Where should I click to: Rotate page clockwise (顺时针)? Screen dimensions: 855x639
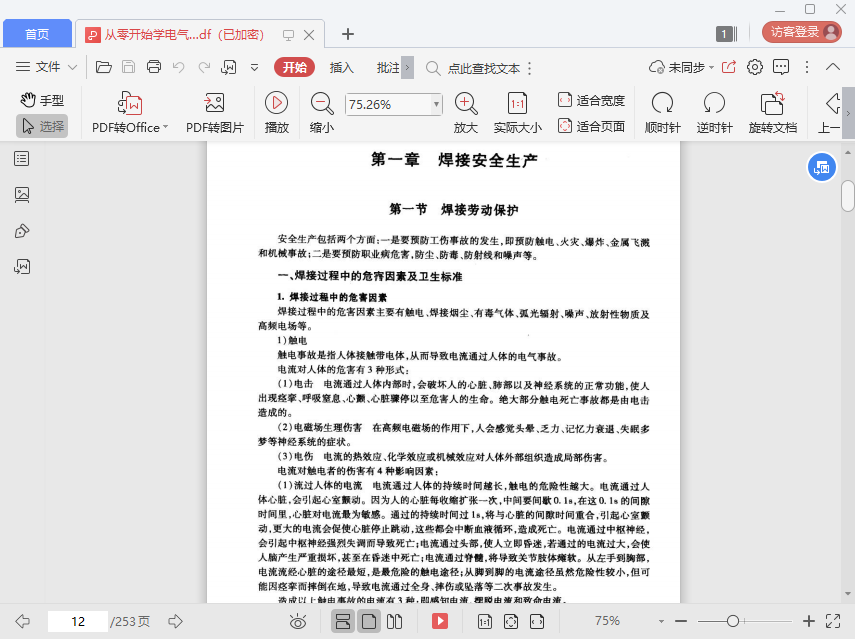663,113
